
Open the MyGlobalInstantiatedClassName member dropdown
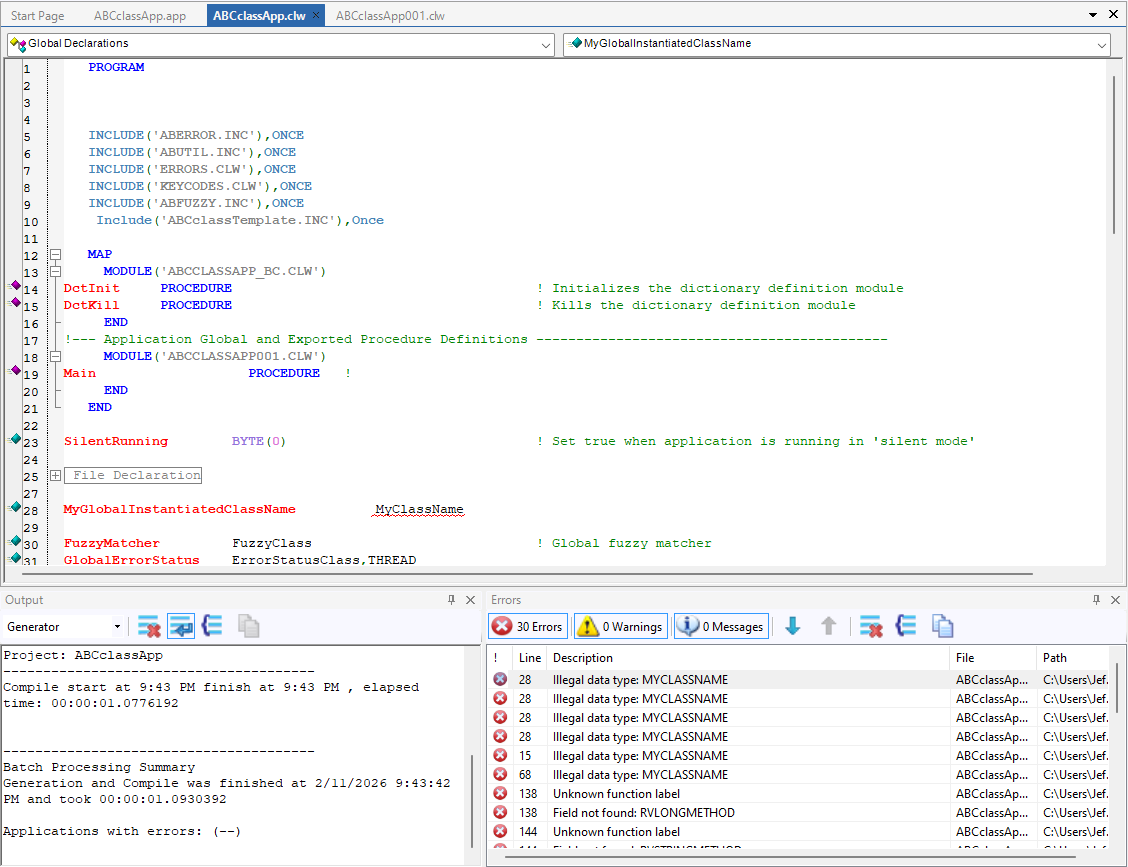pyautogui.click(x=1102, y=45)
